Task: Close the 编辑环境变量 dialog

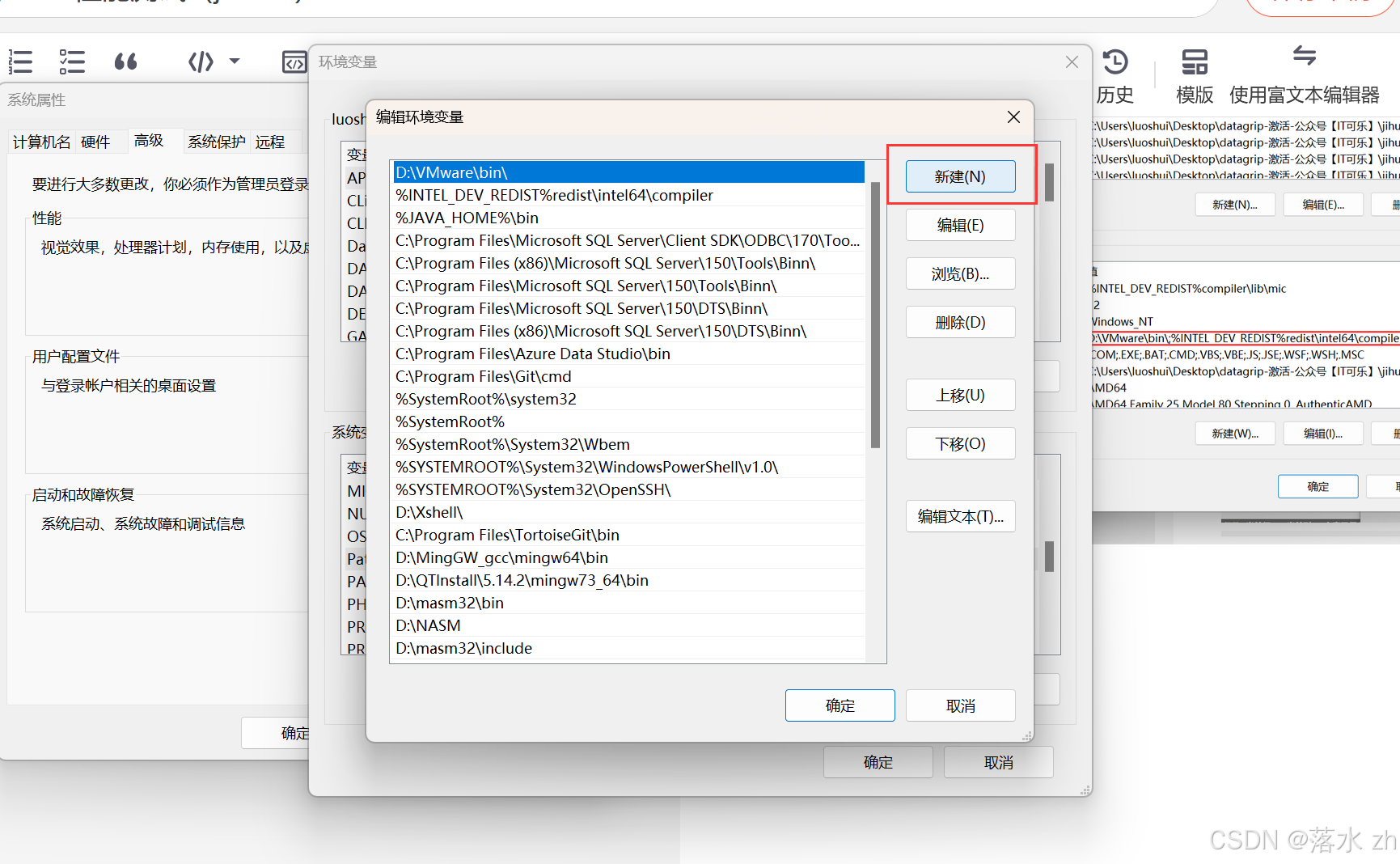Action: 1013,117
